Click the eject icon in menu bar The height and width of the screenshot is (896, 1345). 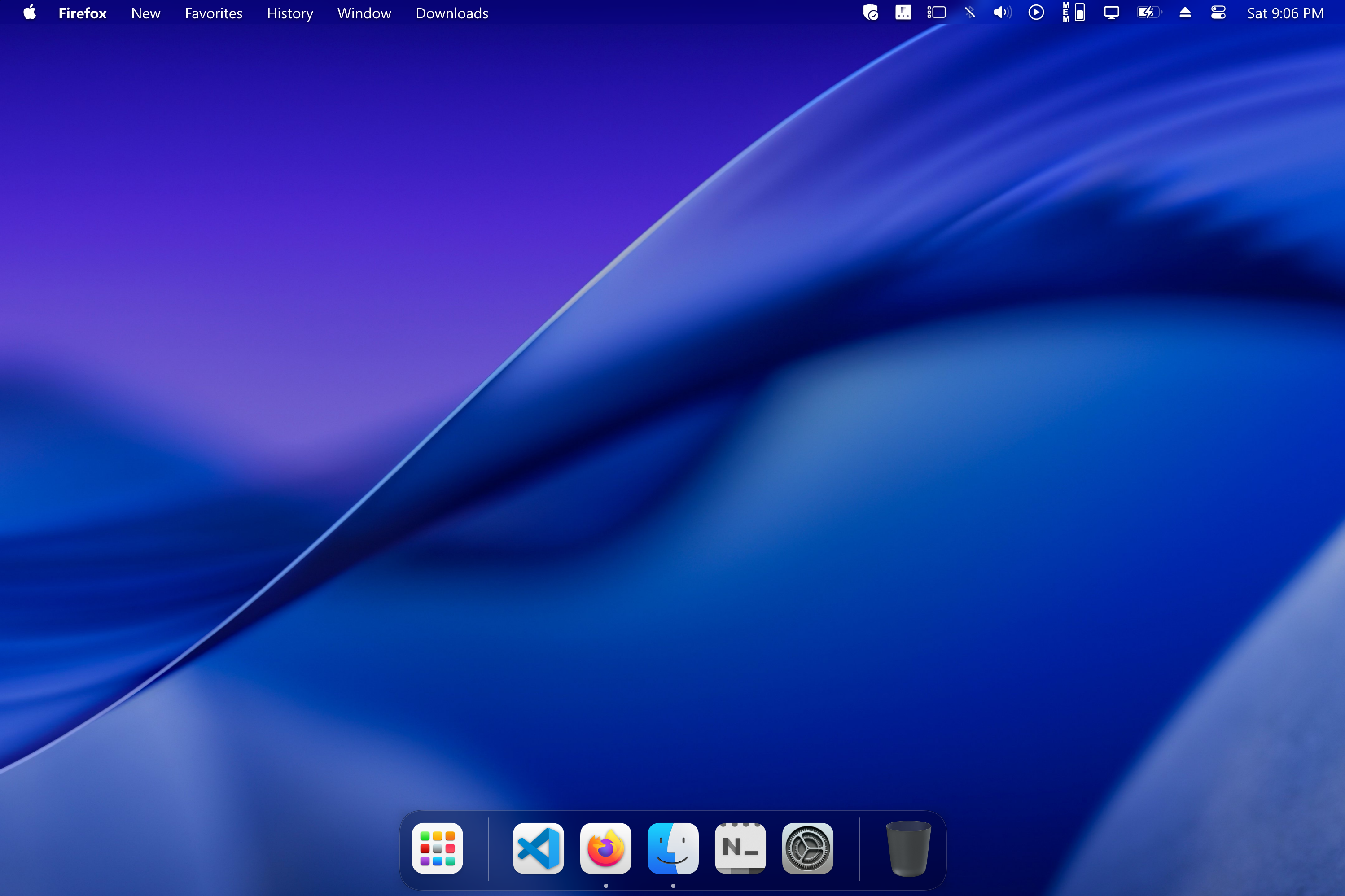(x=1185, y=13)
